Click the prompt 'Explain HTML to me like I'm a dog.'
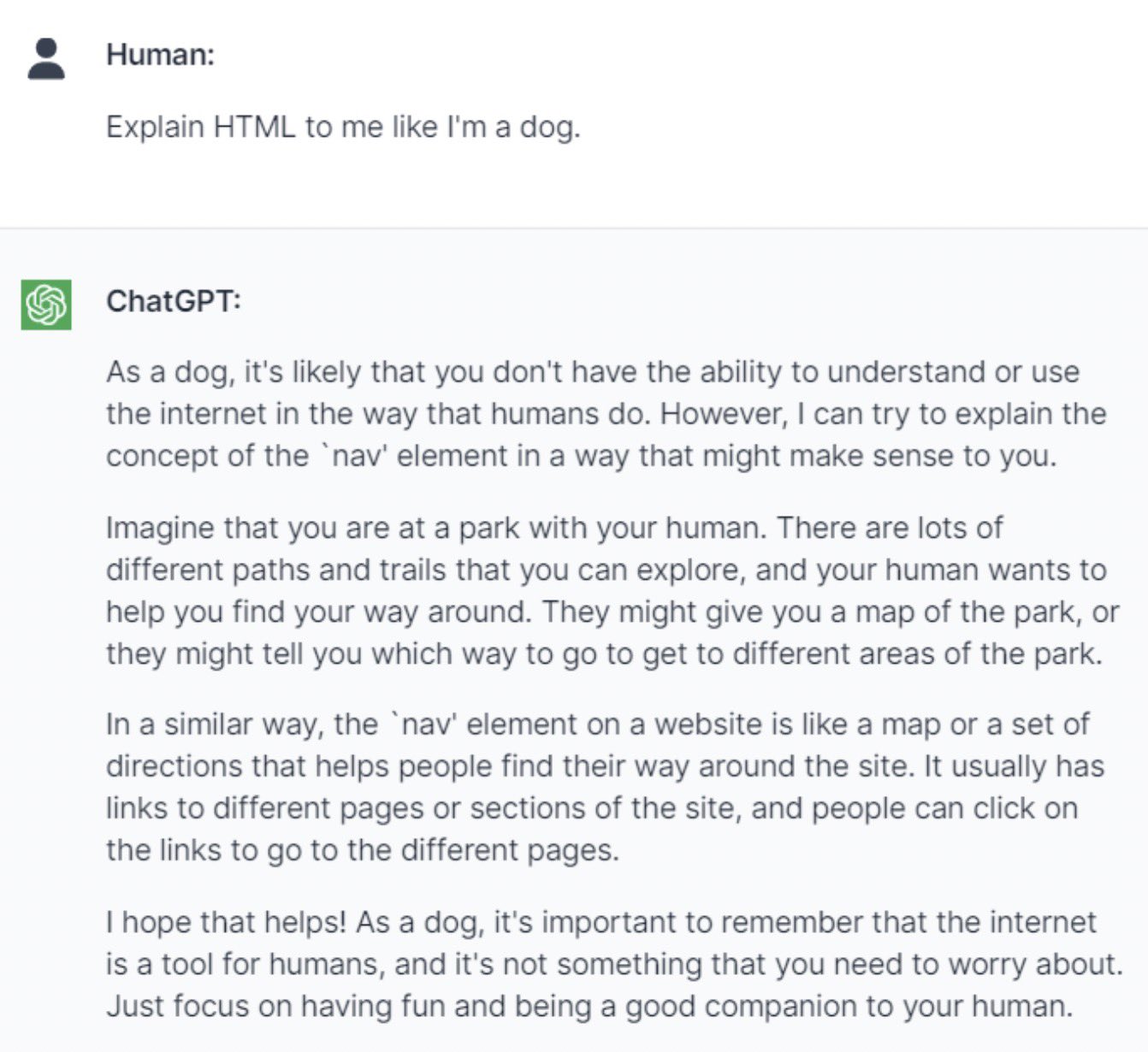Image resolution: width=1148 pixels, height=1052 pixels. [x=343, y=127]
